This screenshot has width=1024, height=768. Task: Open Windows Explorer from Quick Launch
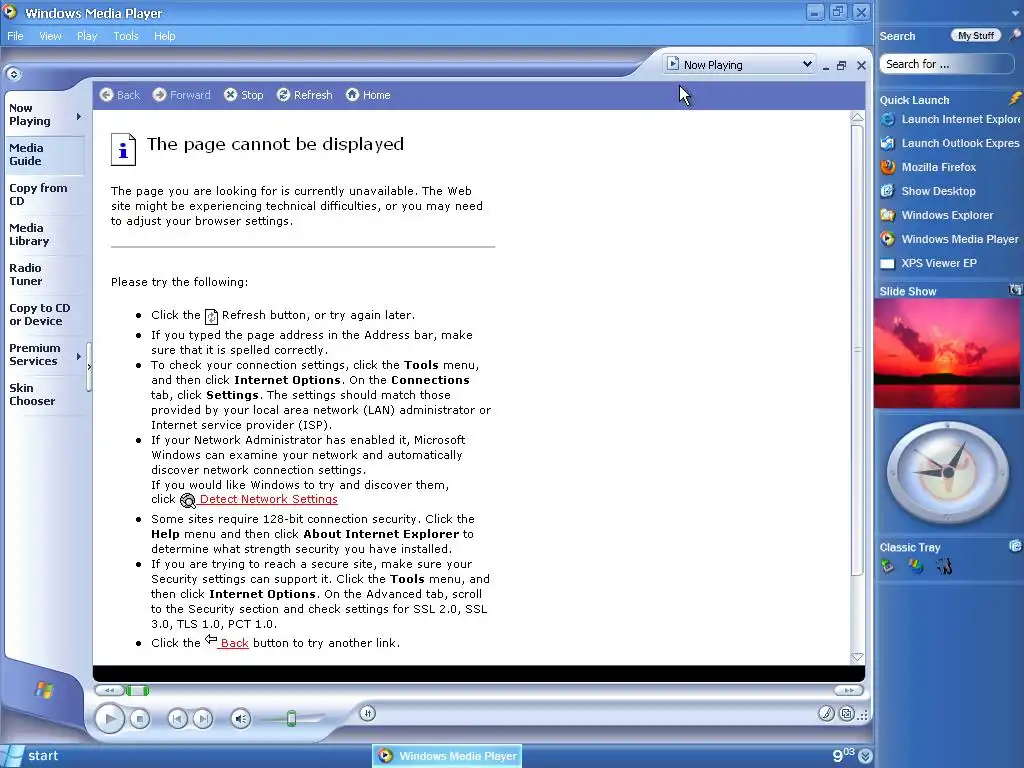[x=936, y=215]
